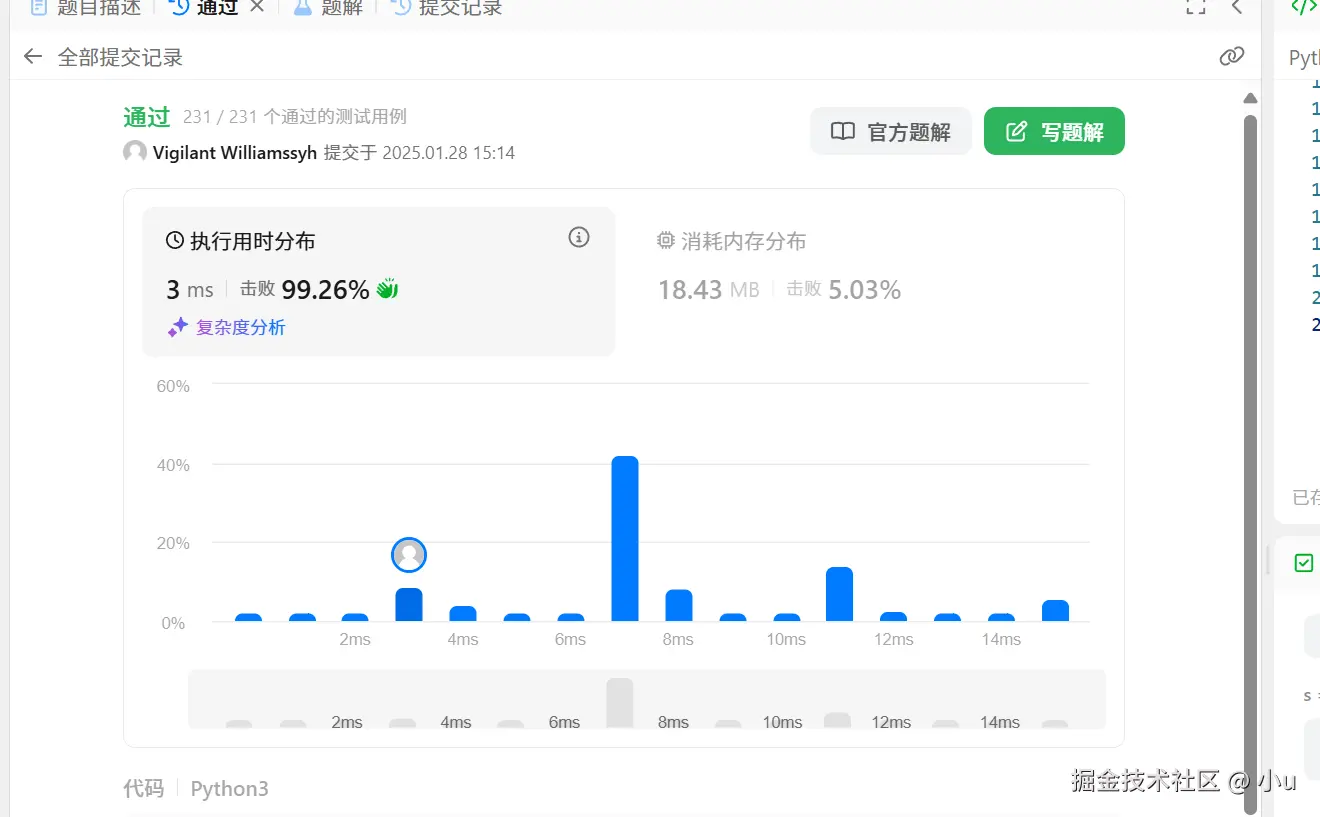Click the 231 / 231 个通过的测试用例 text
1320x817 pixels.
point(295,117)
